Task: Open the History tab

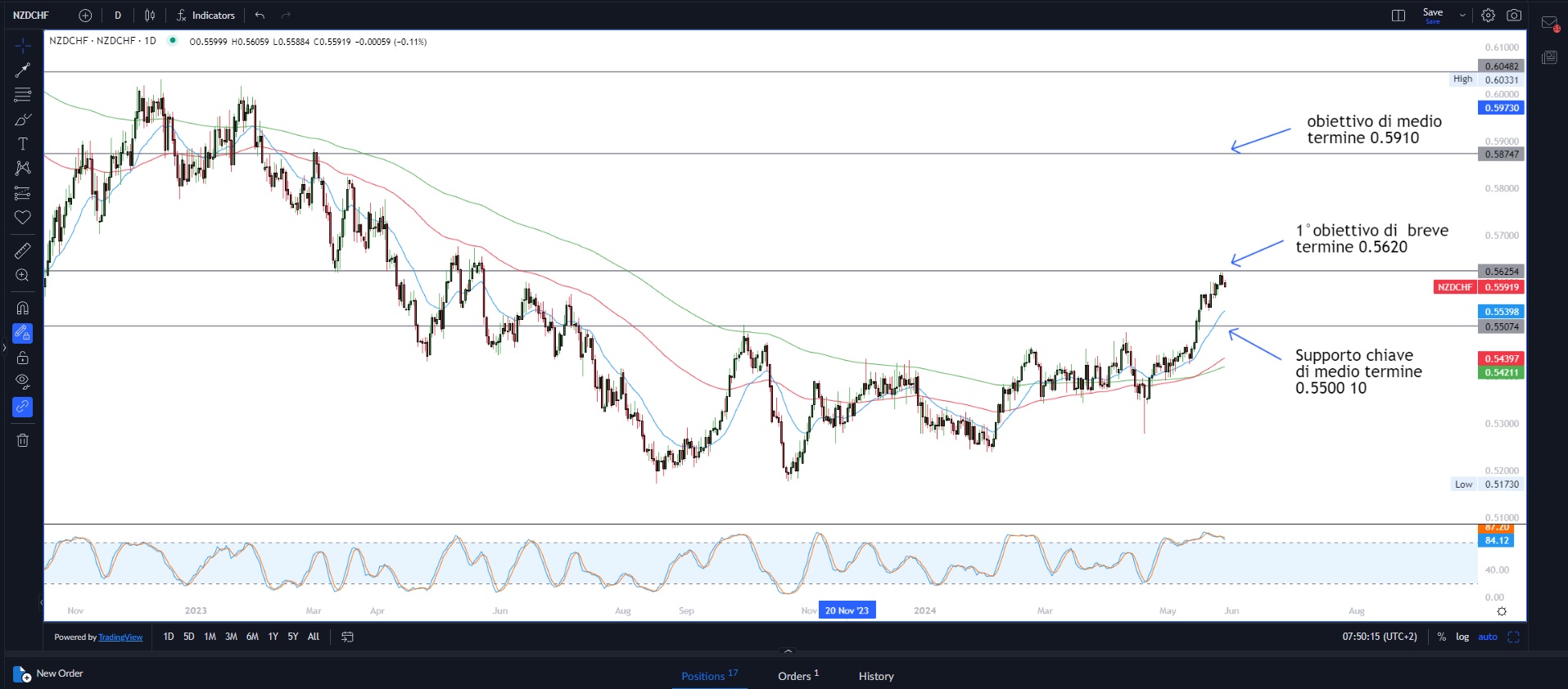Action: click(876, 676)
